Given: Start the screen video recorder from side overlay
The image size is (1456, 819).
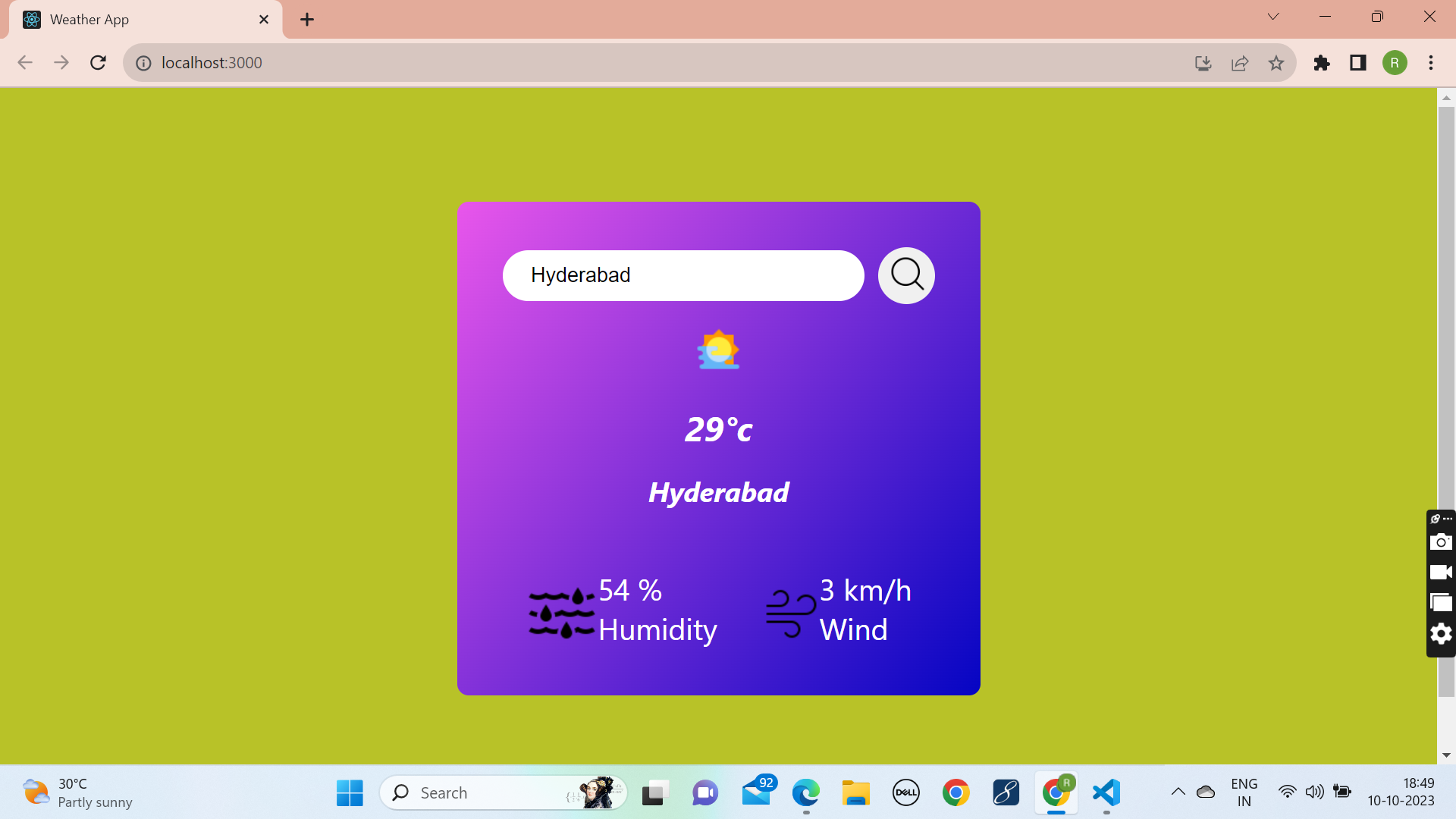Looking at the screenshot, I should pyautogui.click(x=1442, y=572).
